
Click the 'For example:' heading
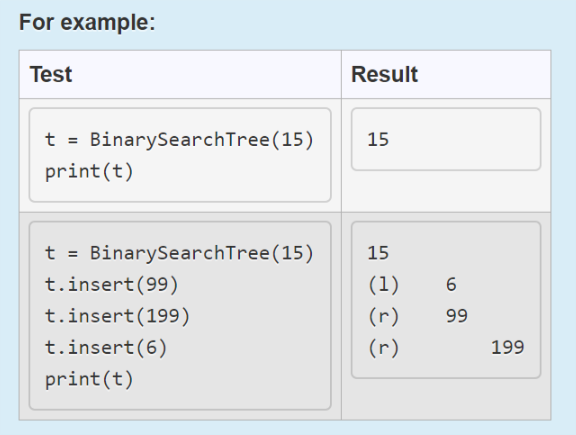tap(87, 22)
